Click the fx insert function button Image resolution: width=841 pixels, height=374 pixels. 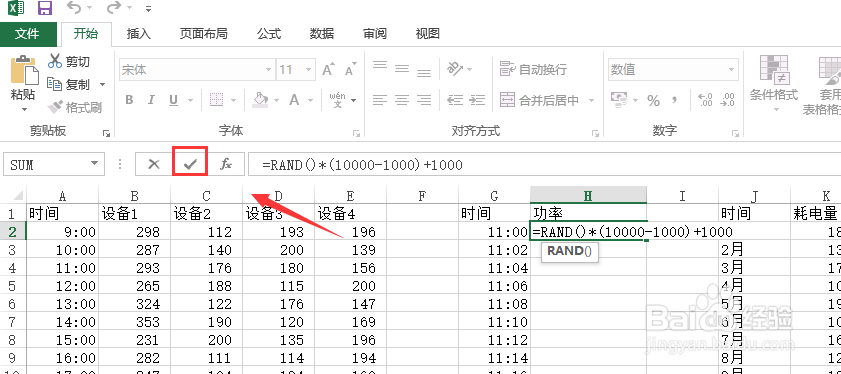tap(226, 164)
